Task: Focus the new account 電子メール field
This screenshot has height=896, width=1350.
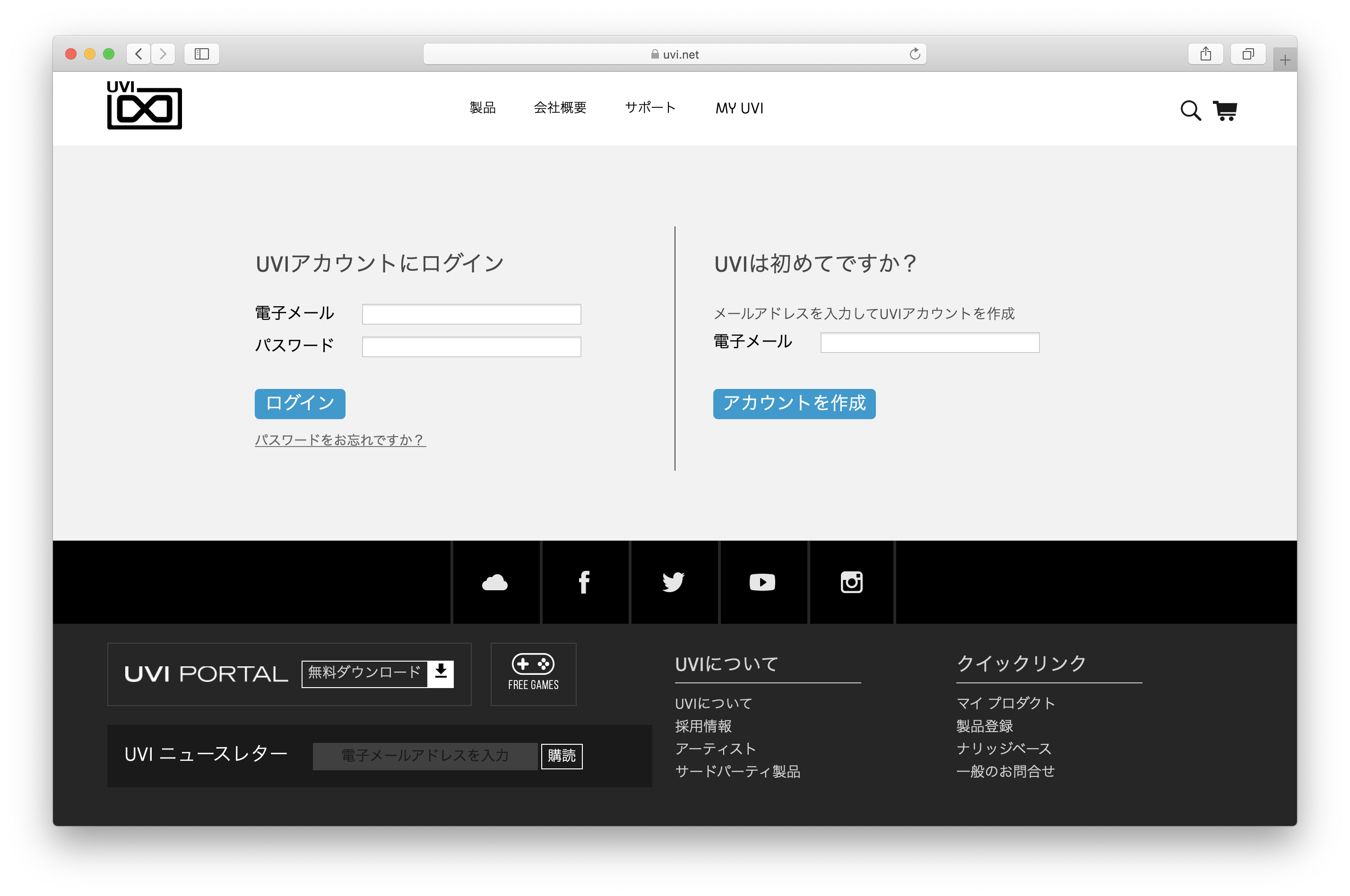Action: tap(929, 342)
